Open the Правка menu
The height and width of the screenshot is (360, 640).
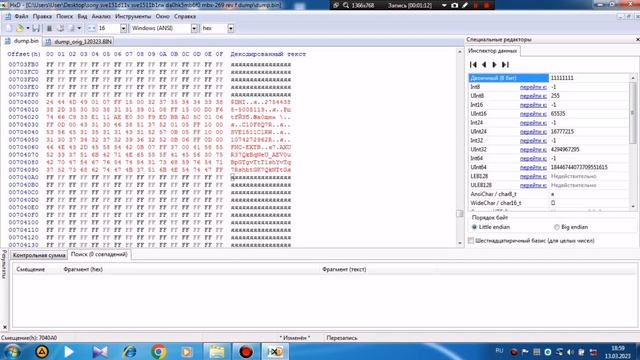(42, 16)
